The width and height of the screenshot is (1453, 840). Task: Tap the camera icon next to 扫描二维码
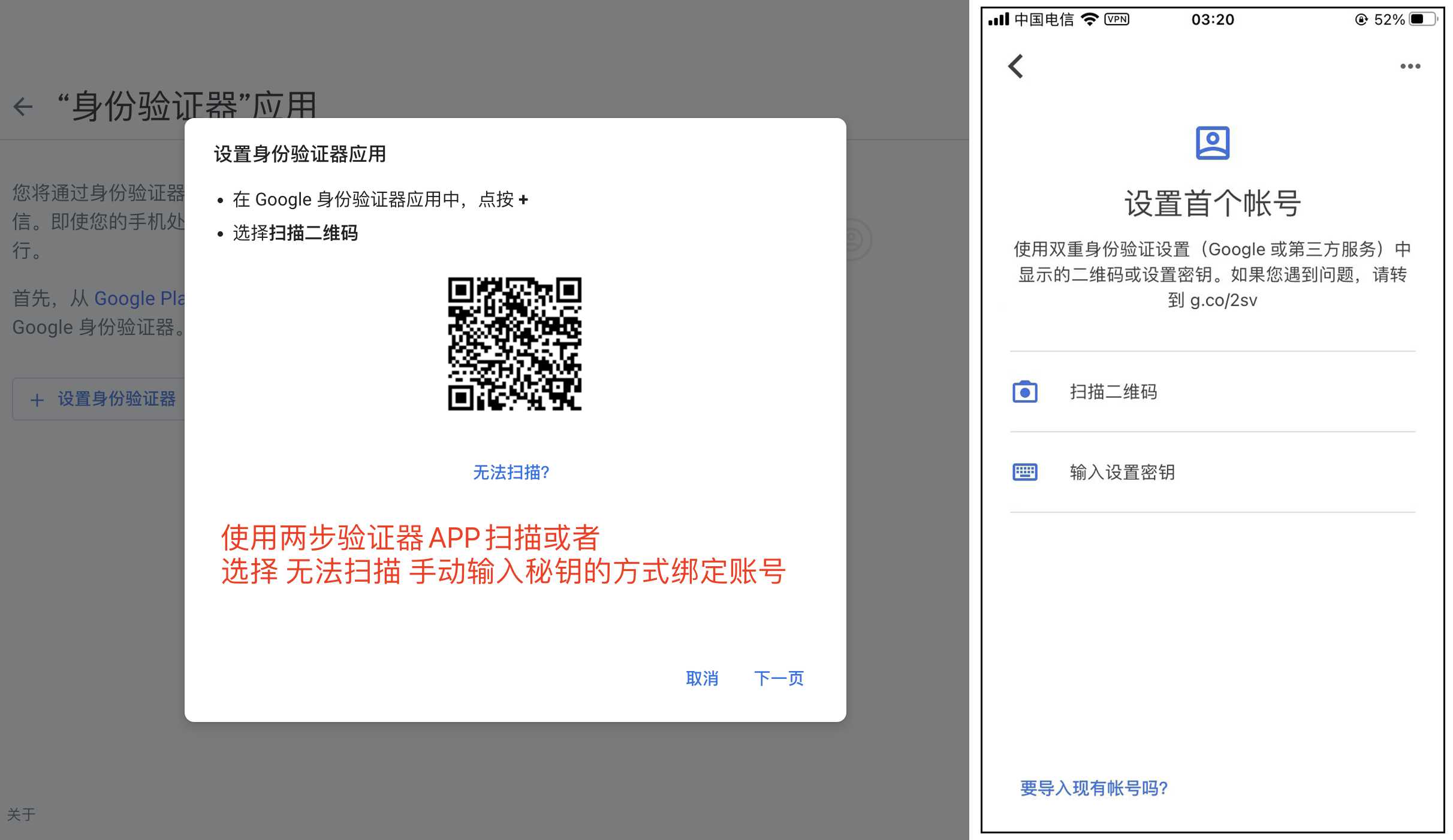(x=1026, y=392)
